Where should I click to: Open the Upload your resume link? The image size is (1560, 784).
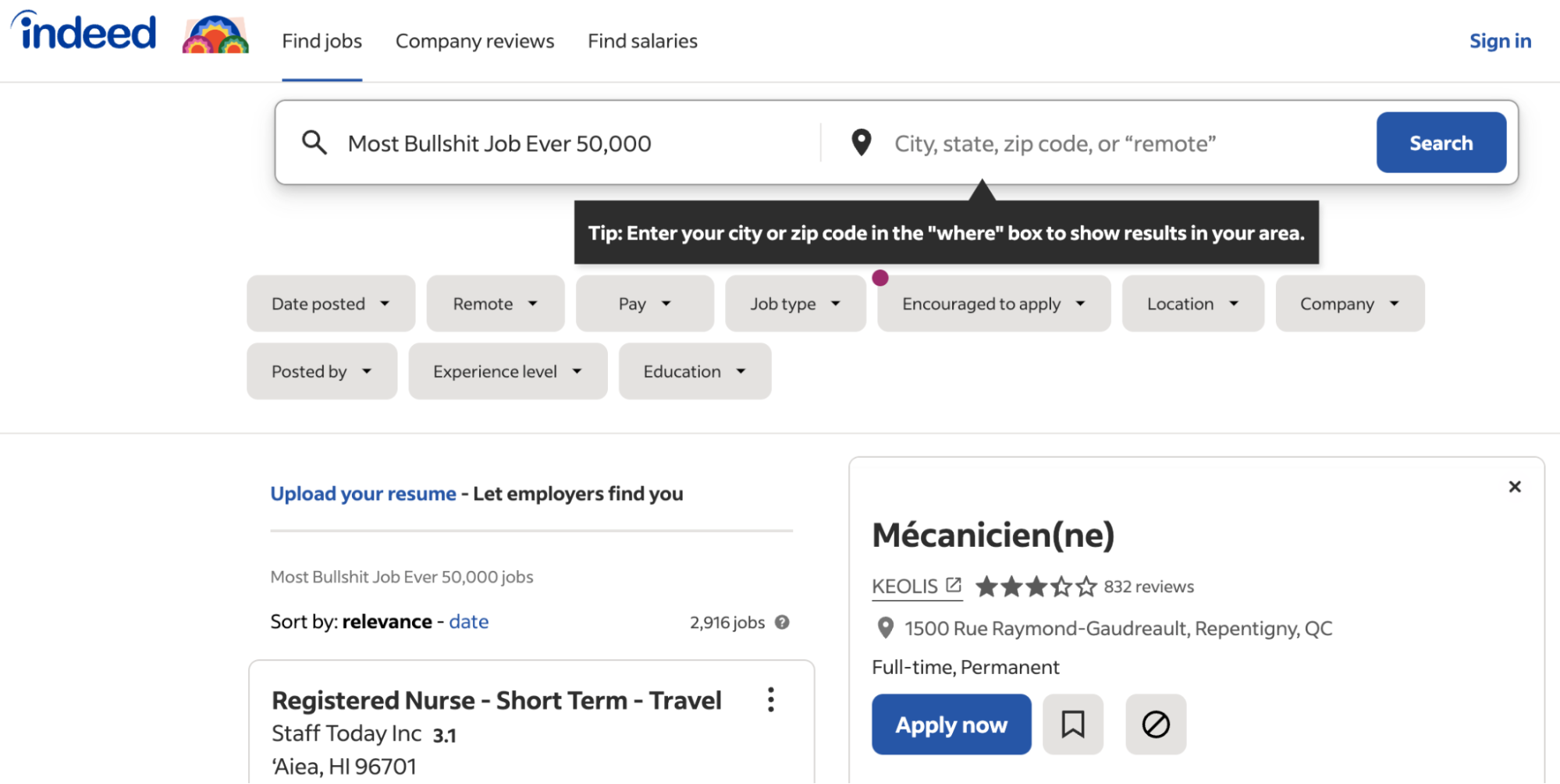363,493
